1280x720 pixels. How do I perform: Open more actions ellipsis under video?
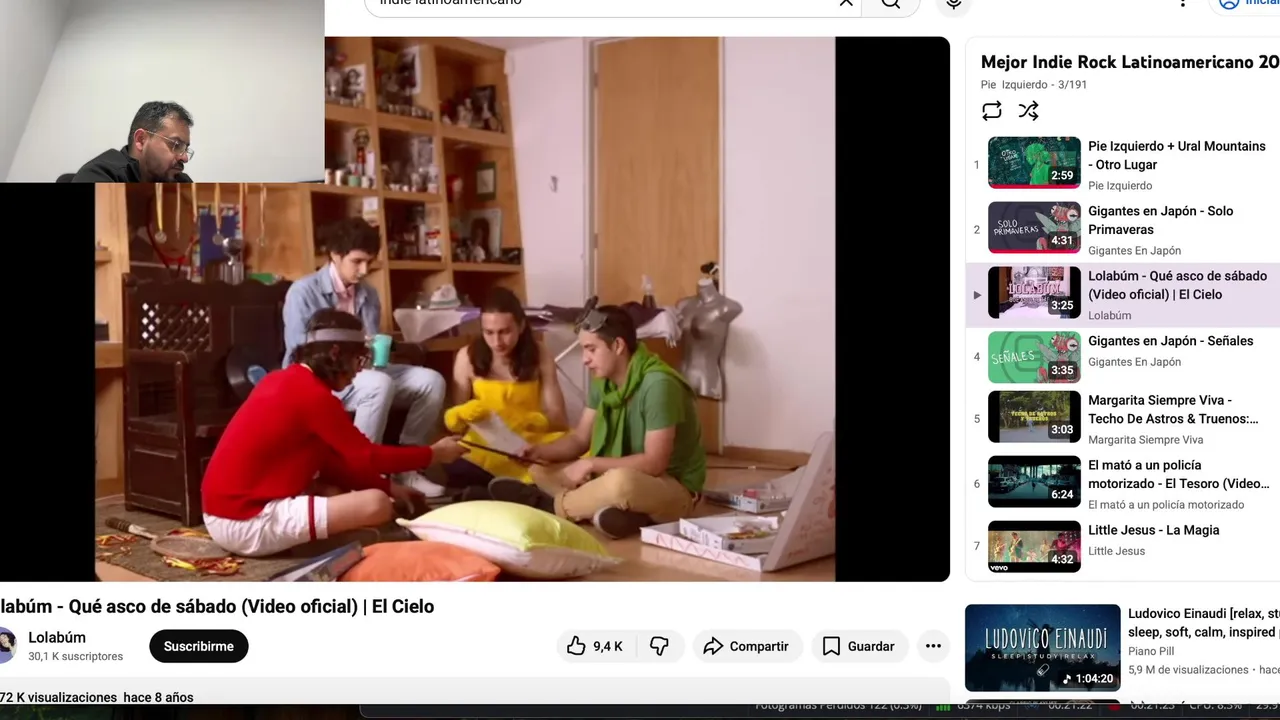933,646
